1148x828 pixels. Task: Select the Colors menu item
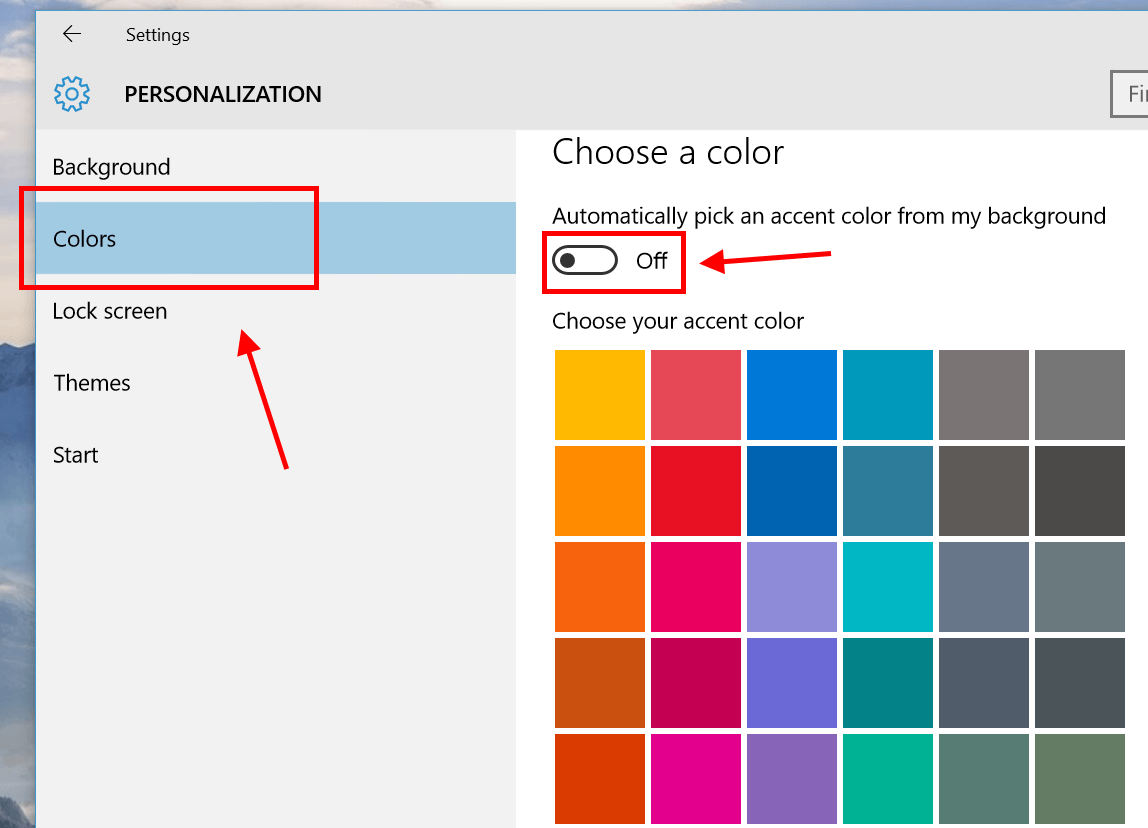pos(276,239)
